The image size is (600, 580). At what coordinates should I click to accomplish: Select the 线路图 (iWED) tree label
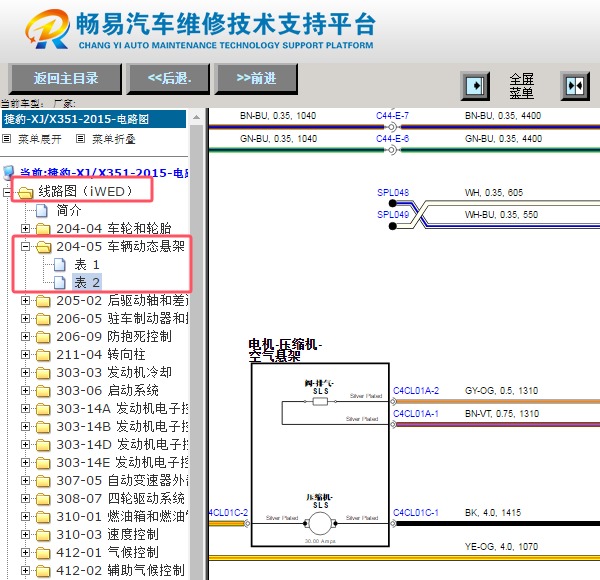[x=86, y=191]
